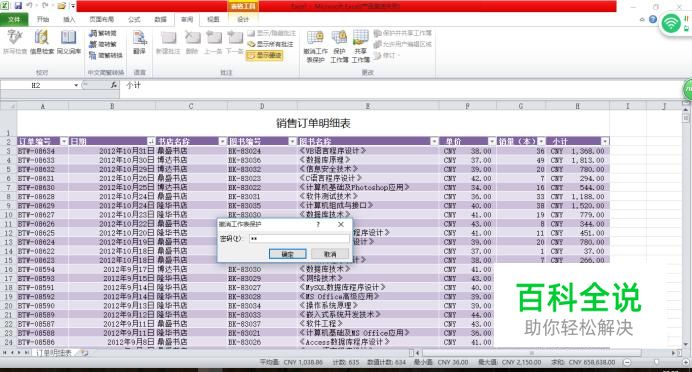Select cell containing 《MySQL数据库程序设计》
692x372 pixels.
click(368, 287)
